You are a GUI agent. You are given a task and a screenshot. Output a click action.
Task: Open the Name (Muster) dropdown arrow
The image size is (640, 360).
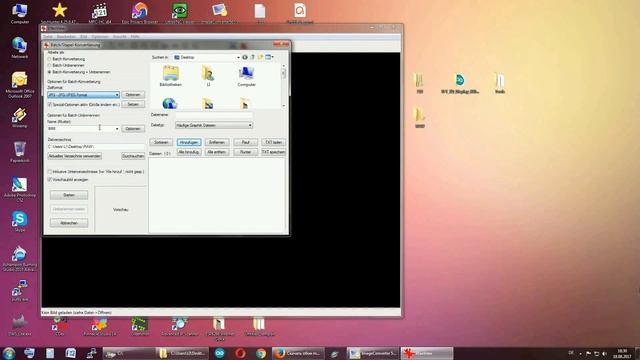tap(117, 129)
